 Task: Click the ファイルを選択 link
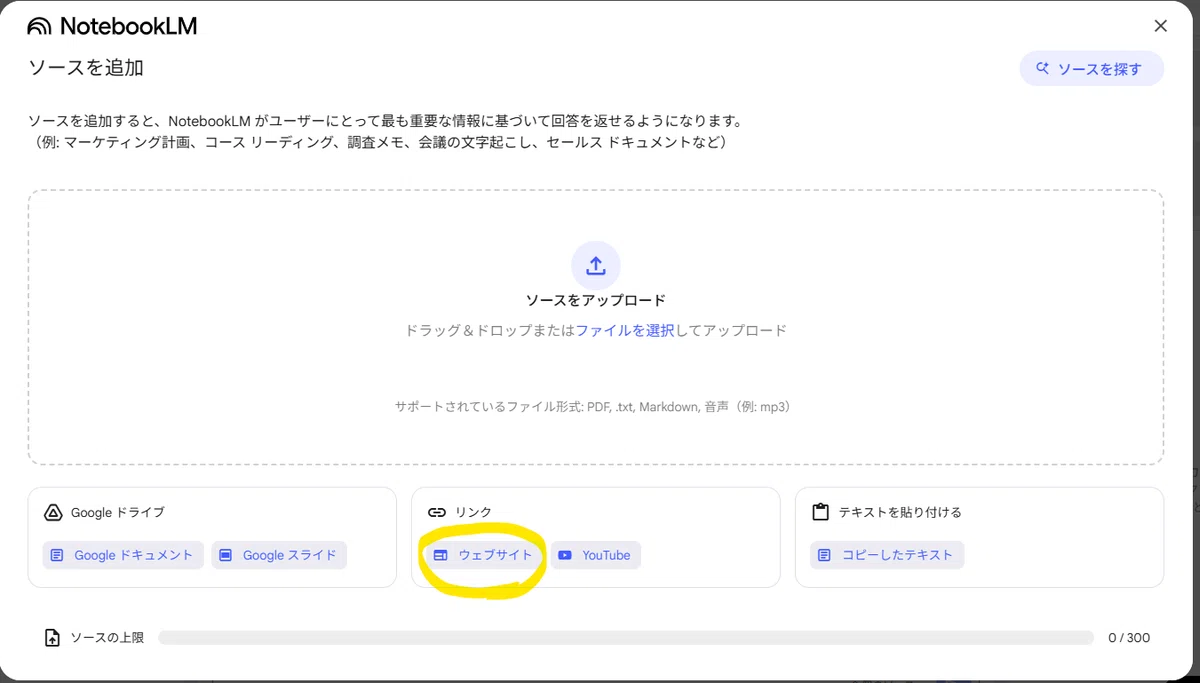pyautogui.click(x=625, y=330)
